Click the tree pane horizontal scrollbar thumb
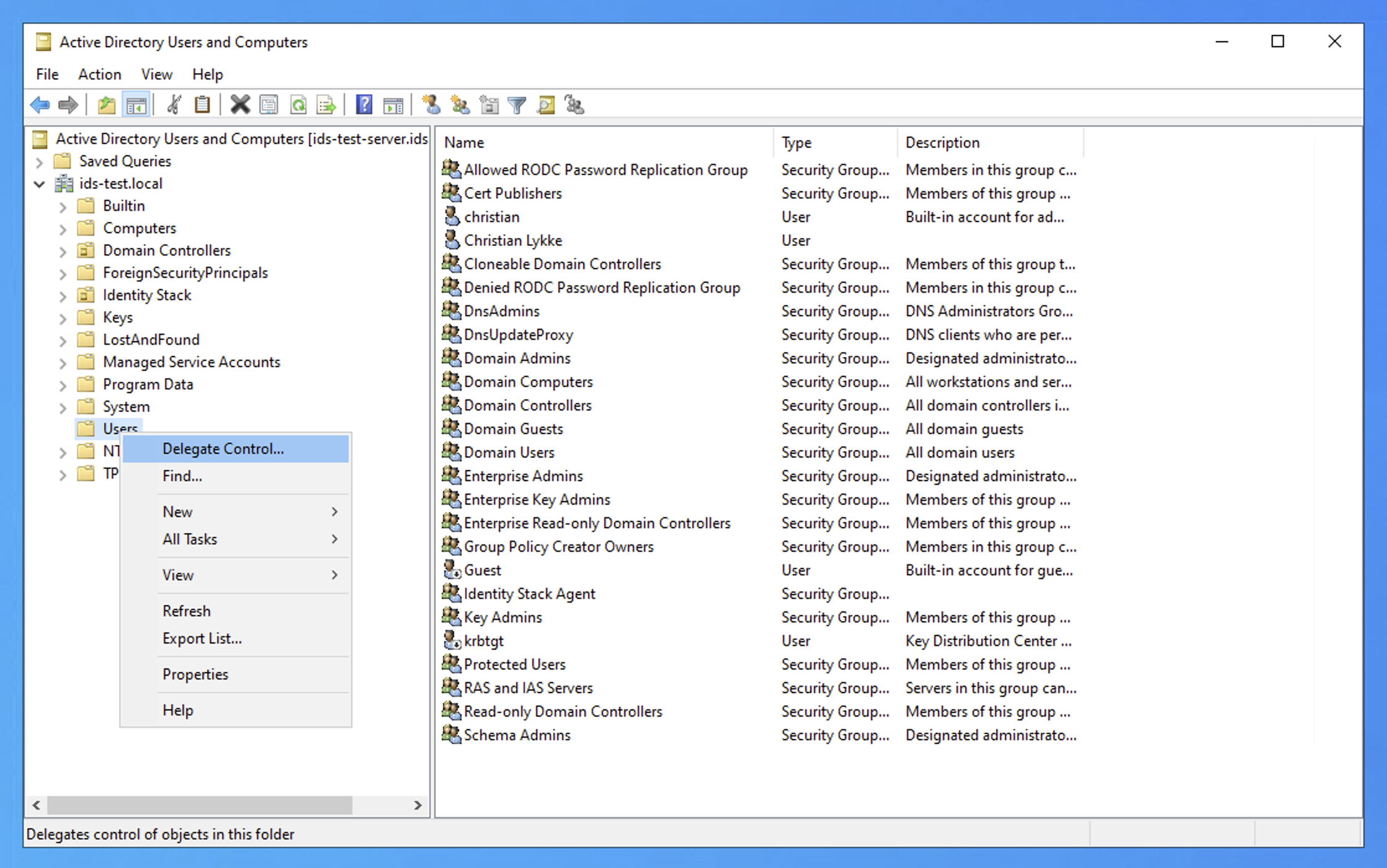 pos(200,805)
